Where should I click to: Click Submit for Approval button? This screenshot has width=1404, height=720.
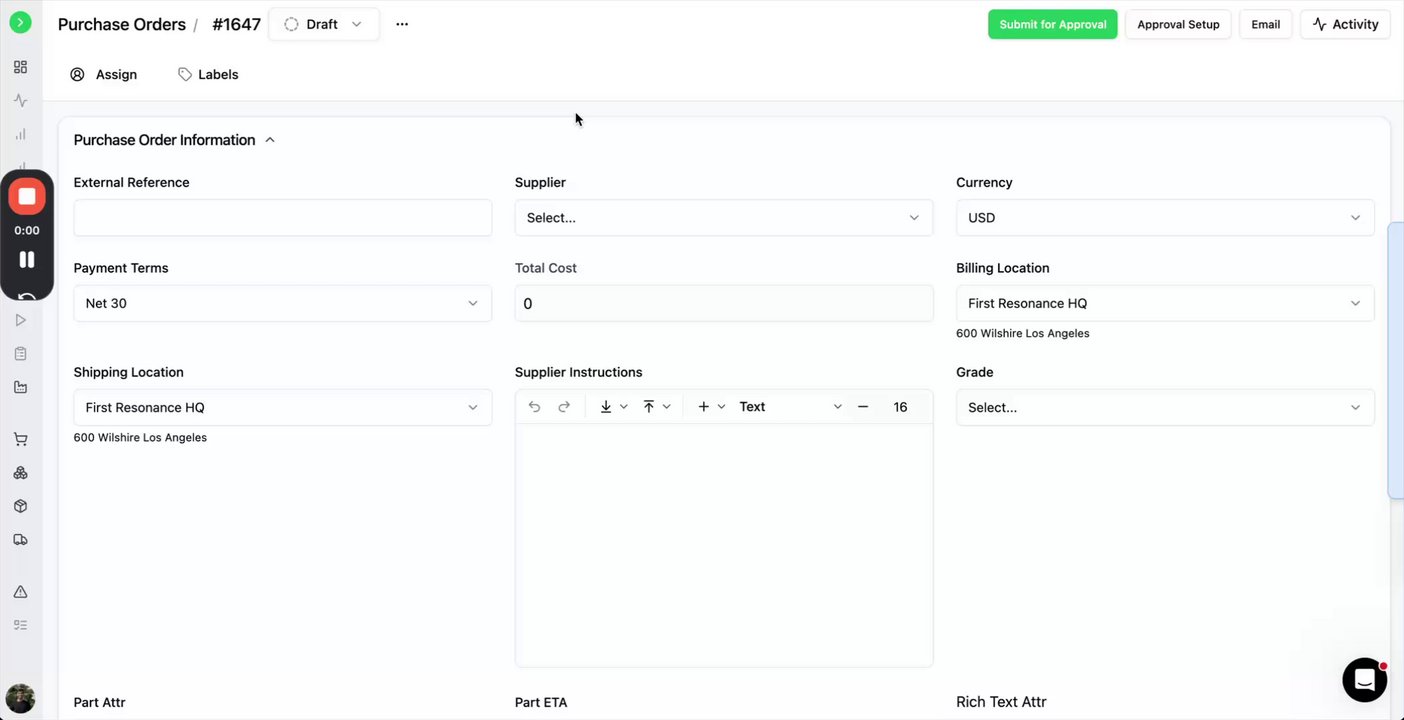(1052, 24)
